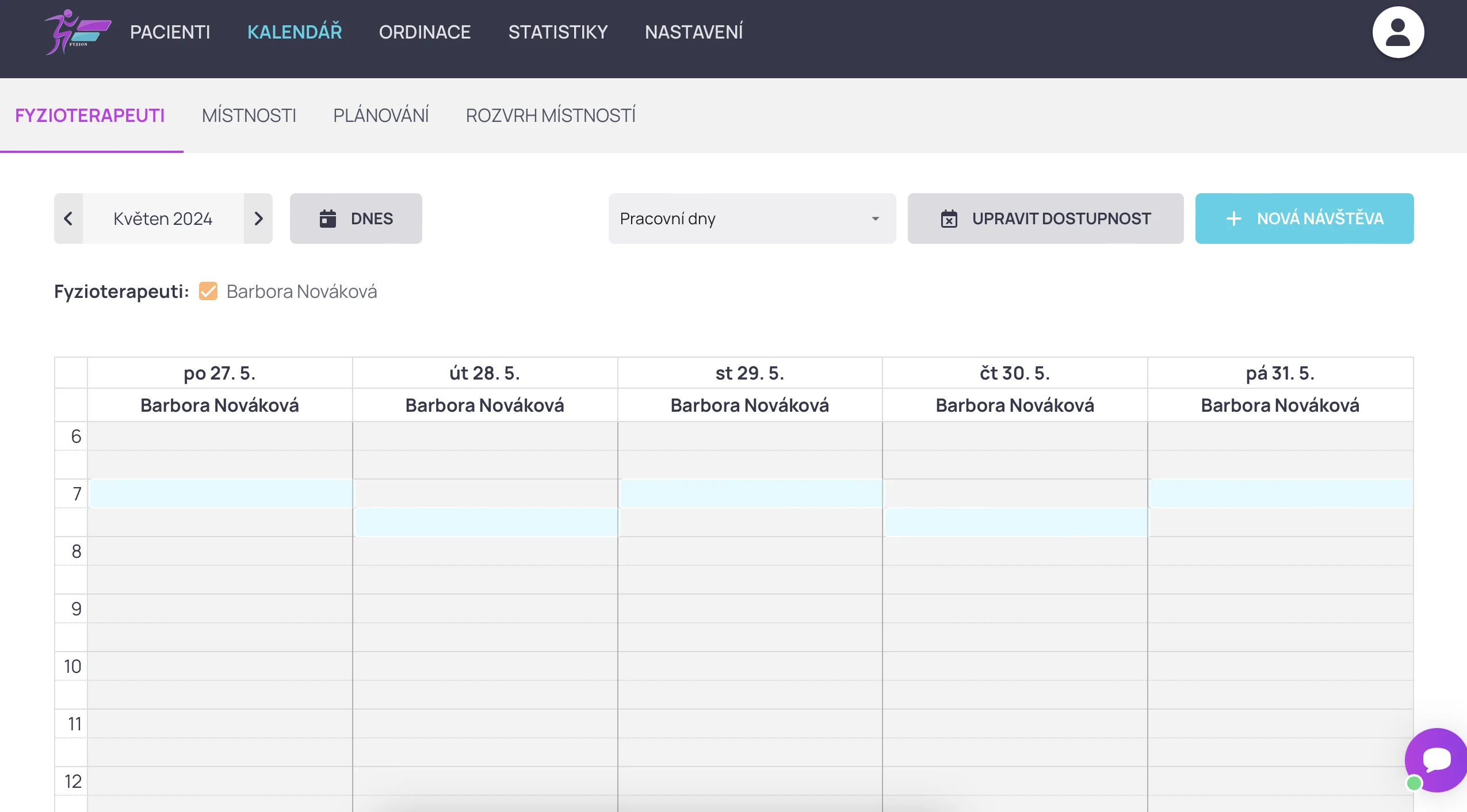The height and width of the screenshot is (812, 1467).
Task: Open the purple chat bubble widget
Action: pos(1437,760)
